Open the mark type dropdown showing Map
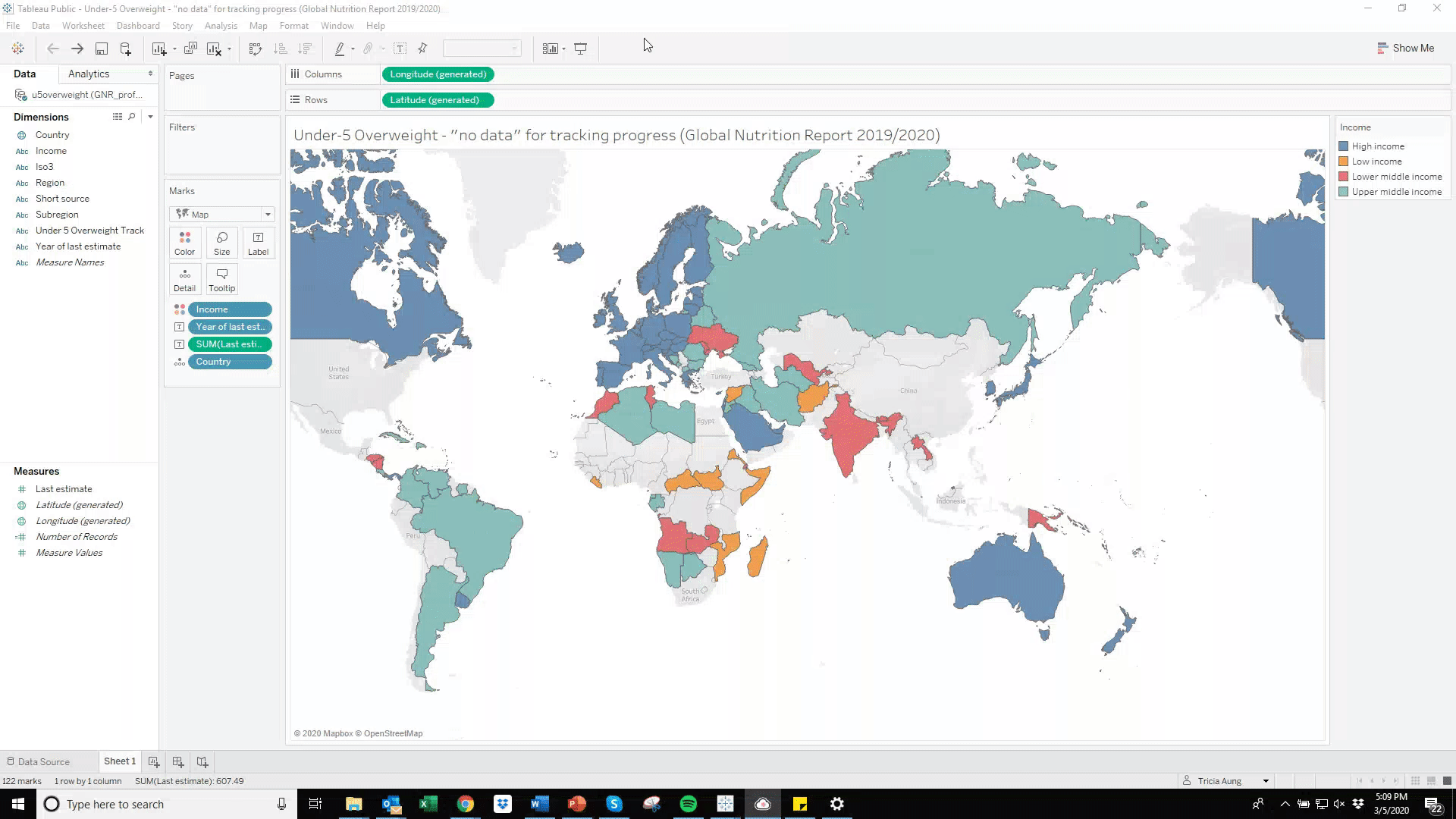 267,214
